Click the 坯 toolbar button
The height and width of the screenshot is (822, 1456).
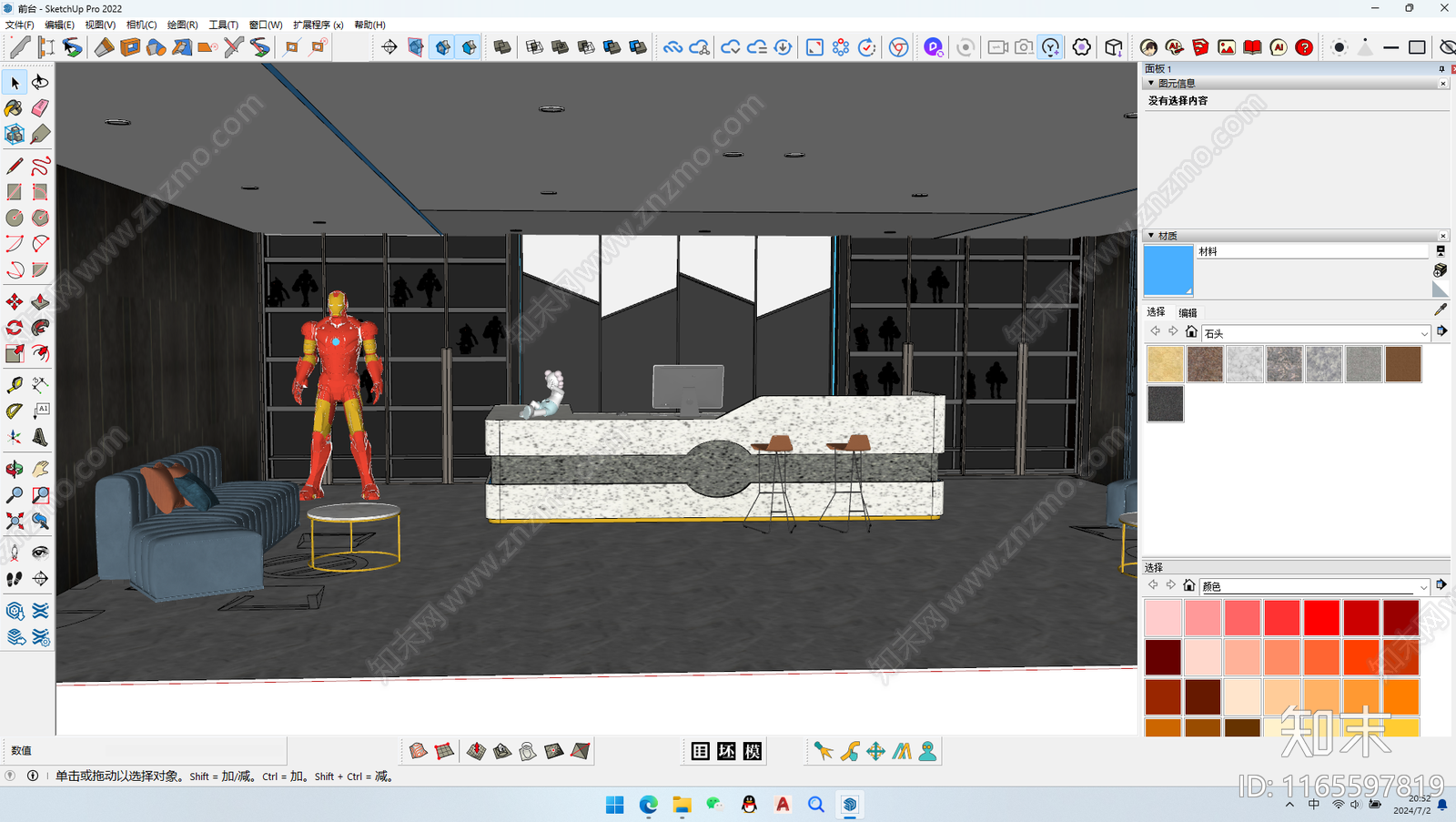(x=726, y=751)
